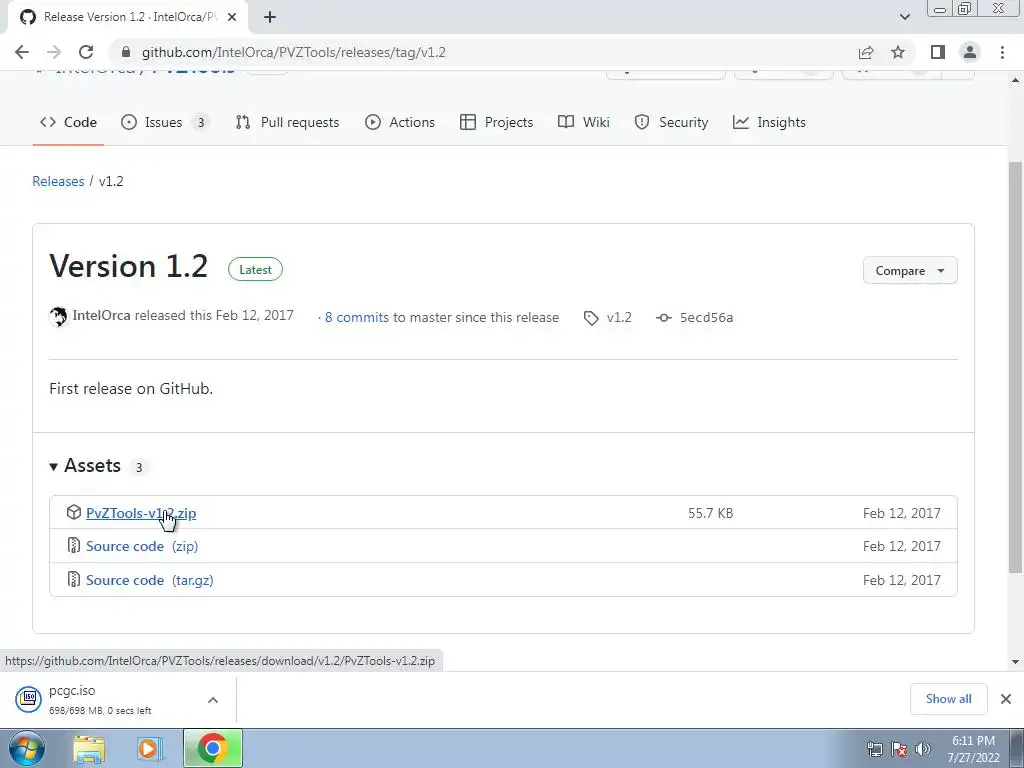Screen dimensions: 1024x768
Task: Click the Releases breadcrumb link
Action: point(58,181)
